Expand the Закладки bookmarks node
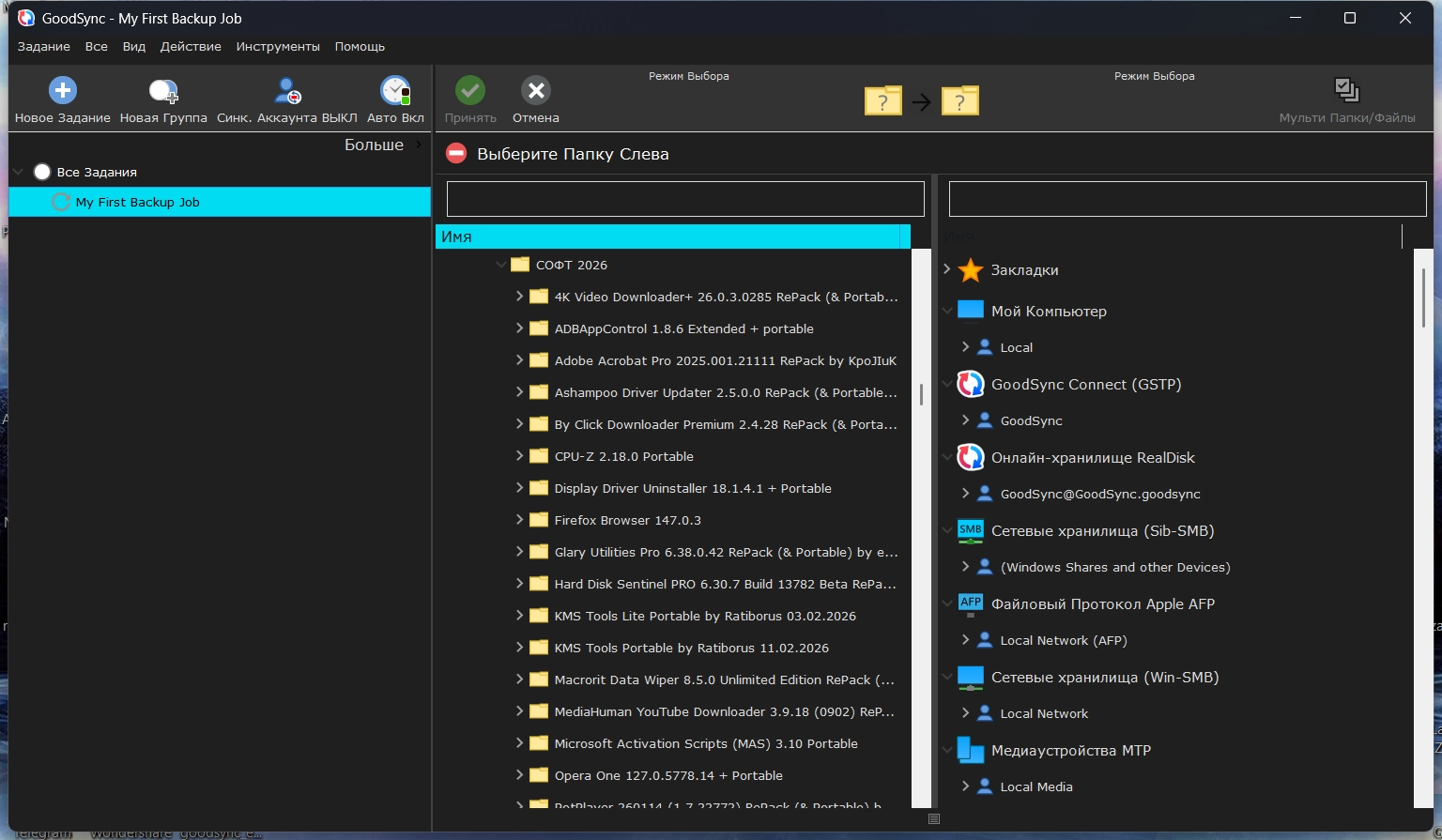The width and height of the screenshot is (1442, 840). coord(947,269)
